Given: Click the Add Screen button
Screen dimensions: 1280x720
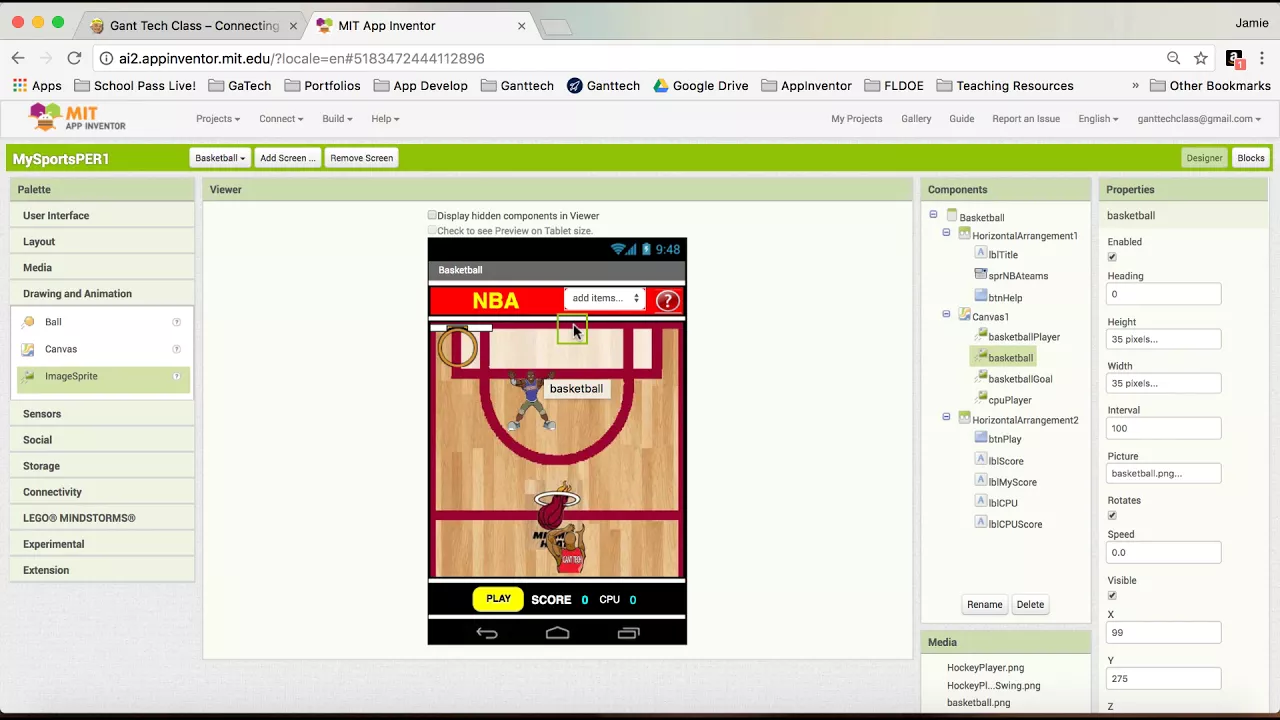Looking at the screenshot, I should (287, 158).
